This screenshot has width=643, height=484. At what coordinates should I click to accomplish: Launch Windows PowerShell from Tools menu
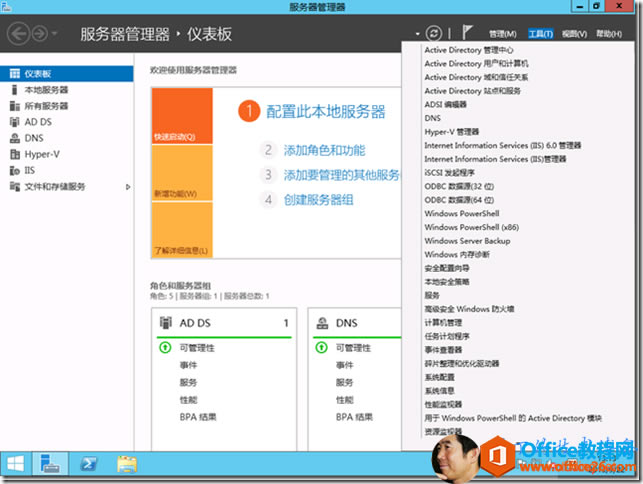(462, 213)
